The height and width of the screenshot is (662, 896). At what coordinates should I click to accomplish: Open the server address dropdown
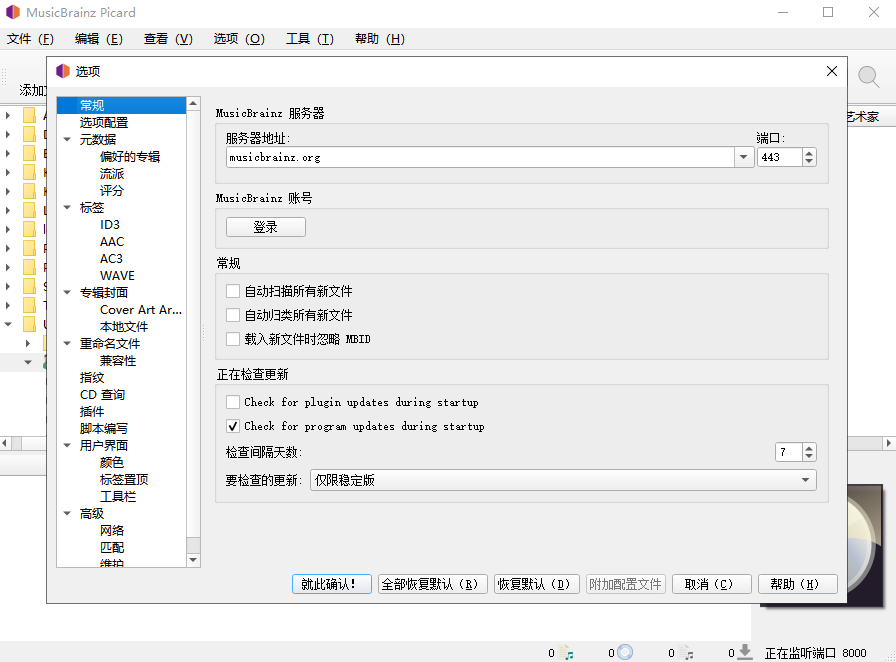[x=743, y=157]
